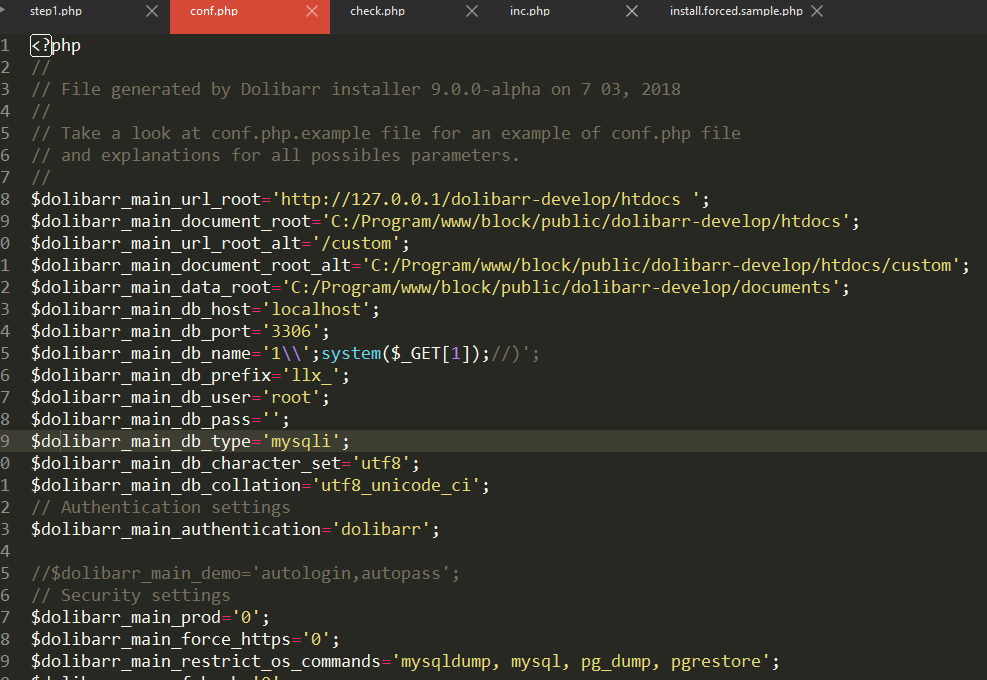Click the $dolibarr_main_document_root_alt variable
This screenshot has height=680, width=987.
[x=191, y=266]
